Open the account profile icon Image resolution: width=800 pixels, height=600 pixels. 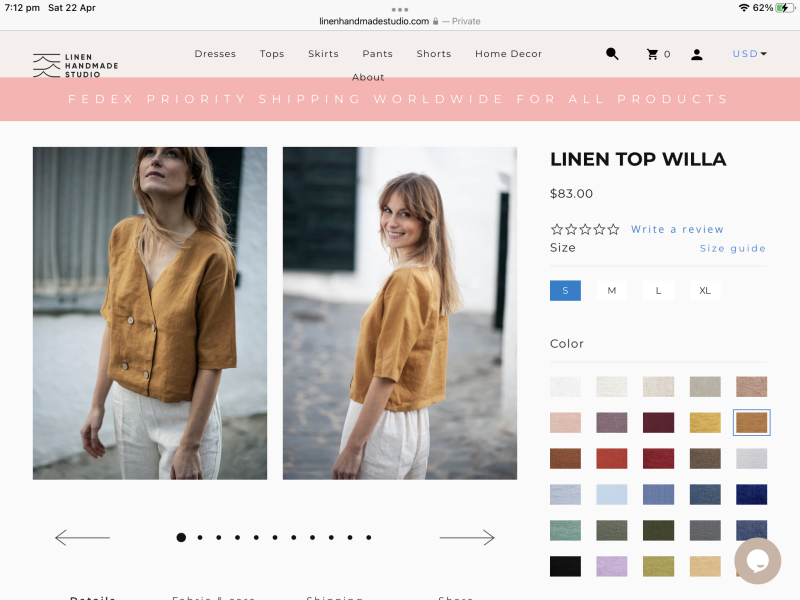[696, 54]
